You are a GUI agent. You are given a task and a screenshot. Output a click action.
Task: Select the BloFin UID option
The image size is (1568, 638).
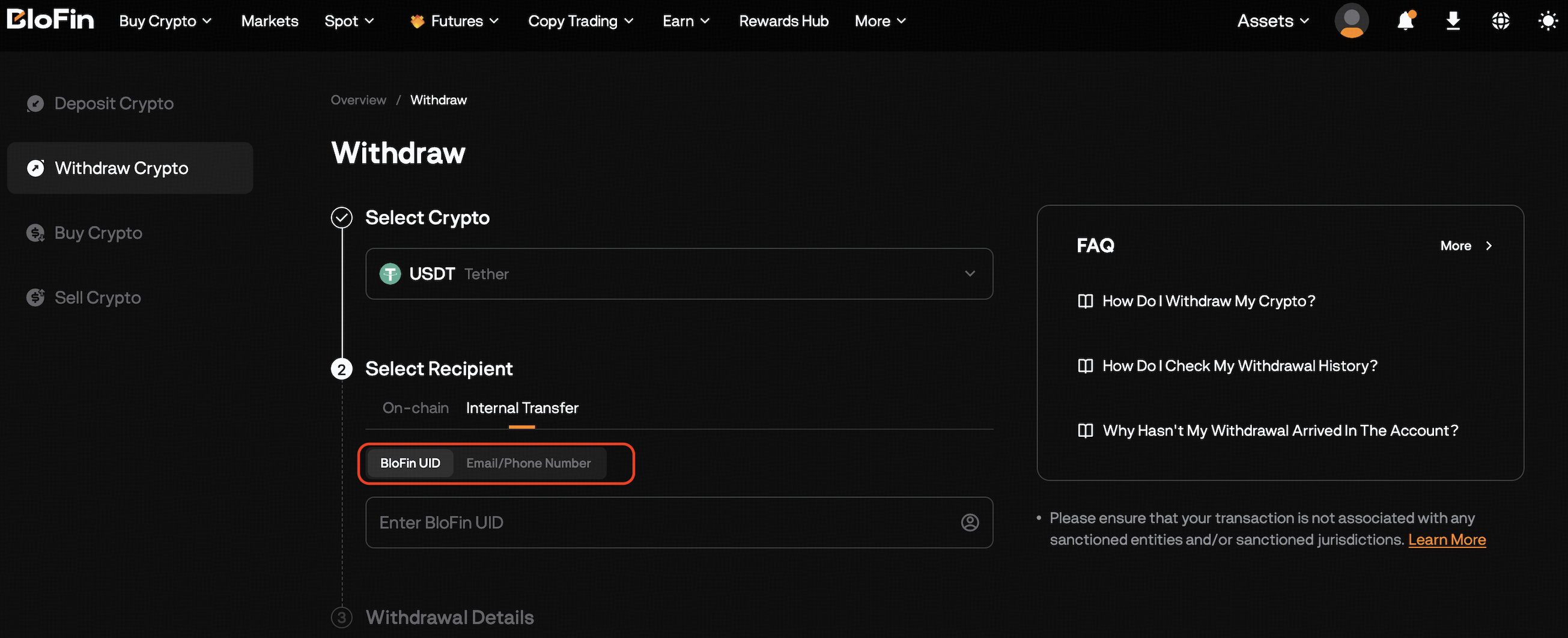point(410,463)
